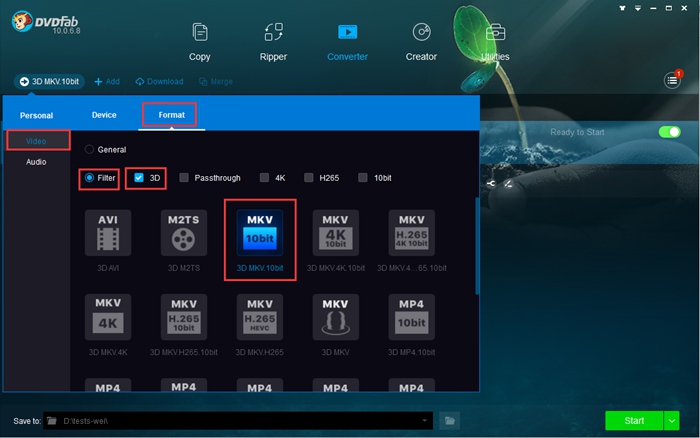This screenshot has height=438, width=700.
Task: Uncheck the 3D filter checkbox
Action: pyautogui.click(x=139, y=178)
